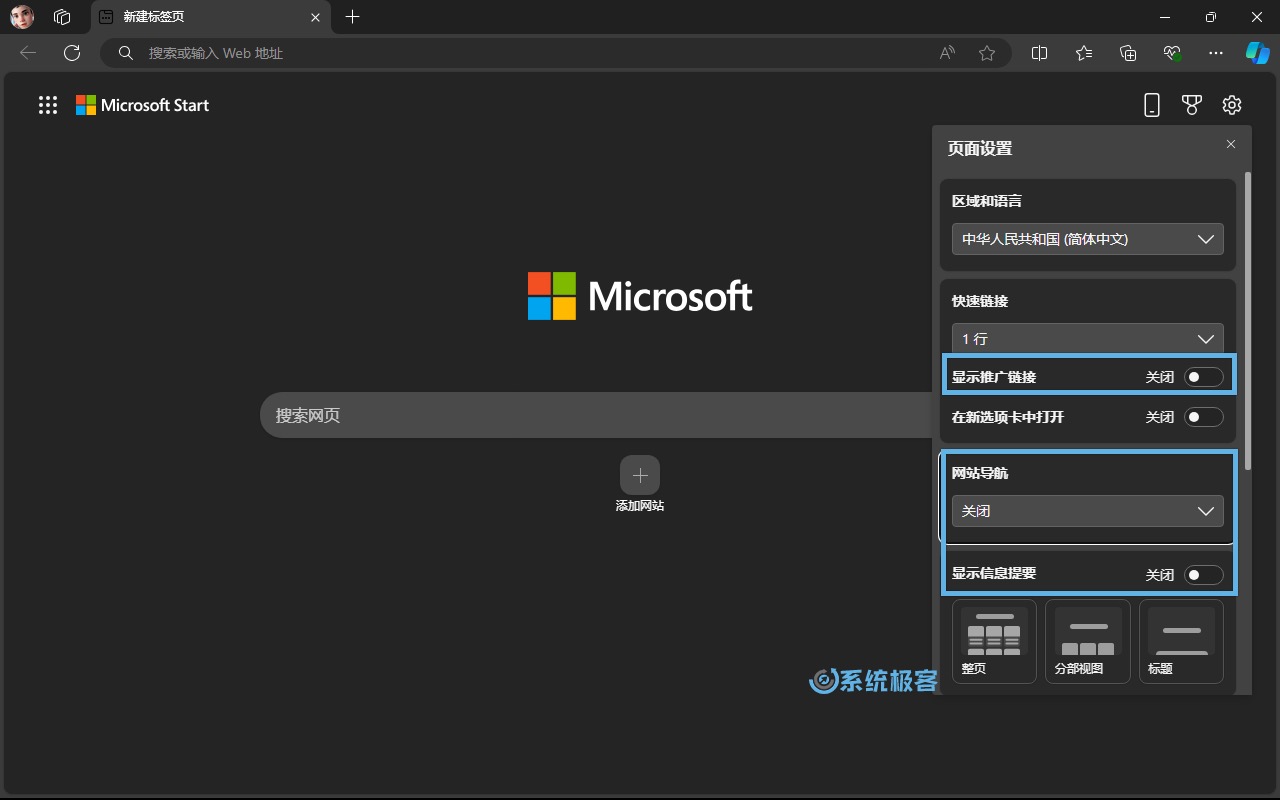
Task: Click the profile avatar icon
Action: click(22, 17)
